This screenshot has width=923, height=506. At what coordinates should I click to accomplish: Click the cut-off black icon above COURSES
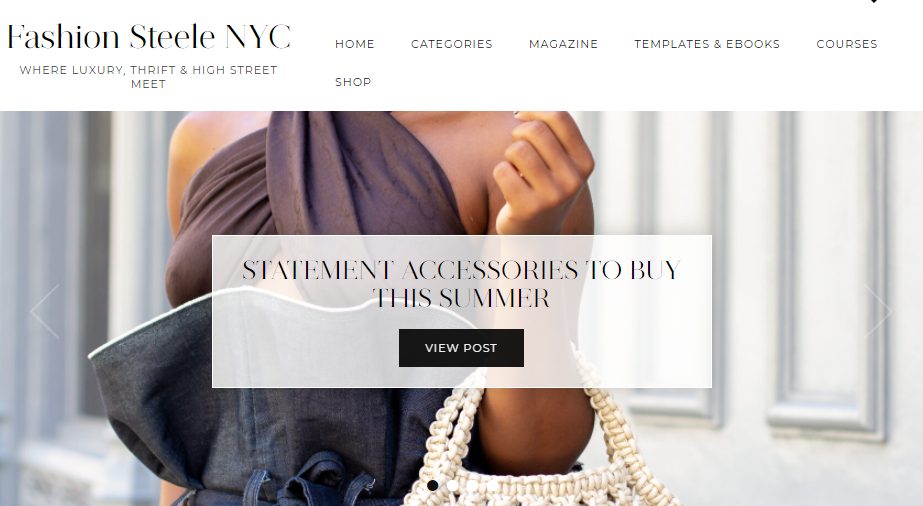[x=874, y=1]
